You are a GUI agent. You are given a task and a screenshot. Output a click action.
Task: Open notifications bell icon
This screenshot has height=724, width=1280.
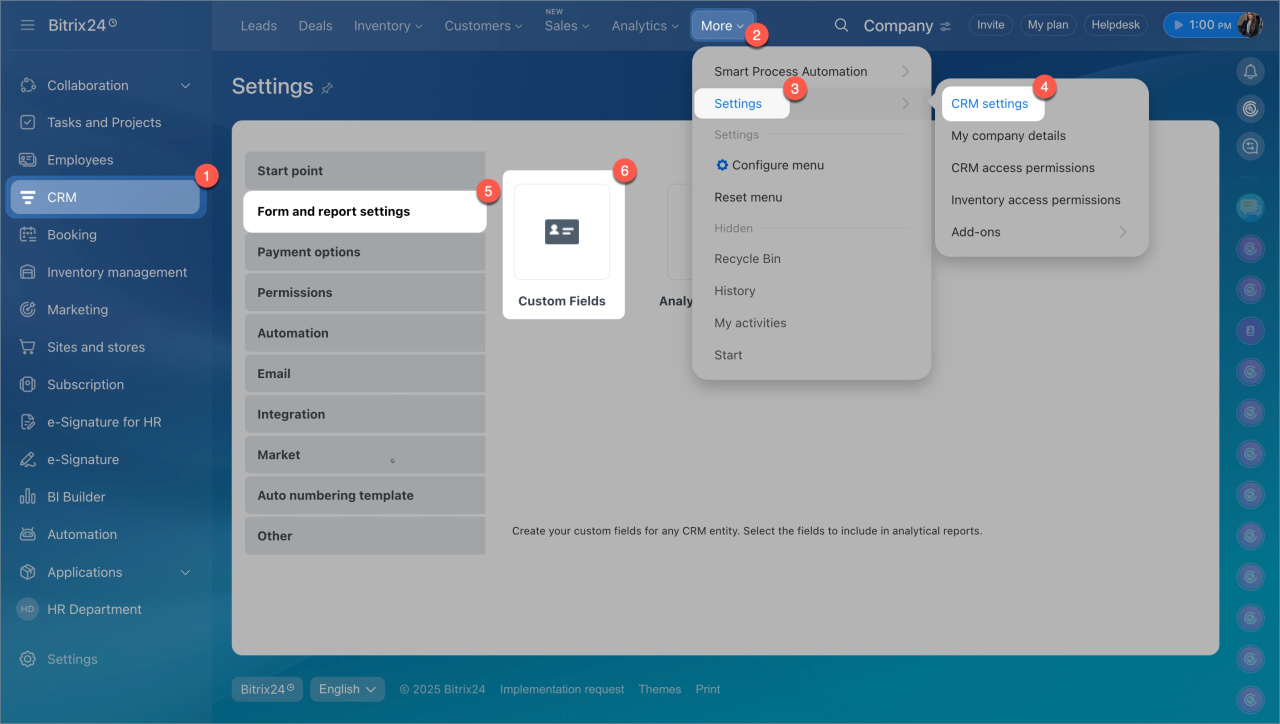[1249, 71]
